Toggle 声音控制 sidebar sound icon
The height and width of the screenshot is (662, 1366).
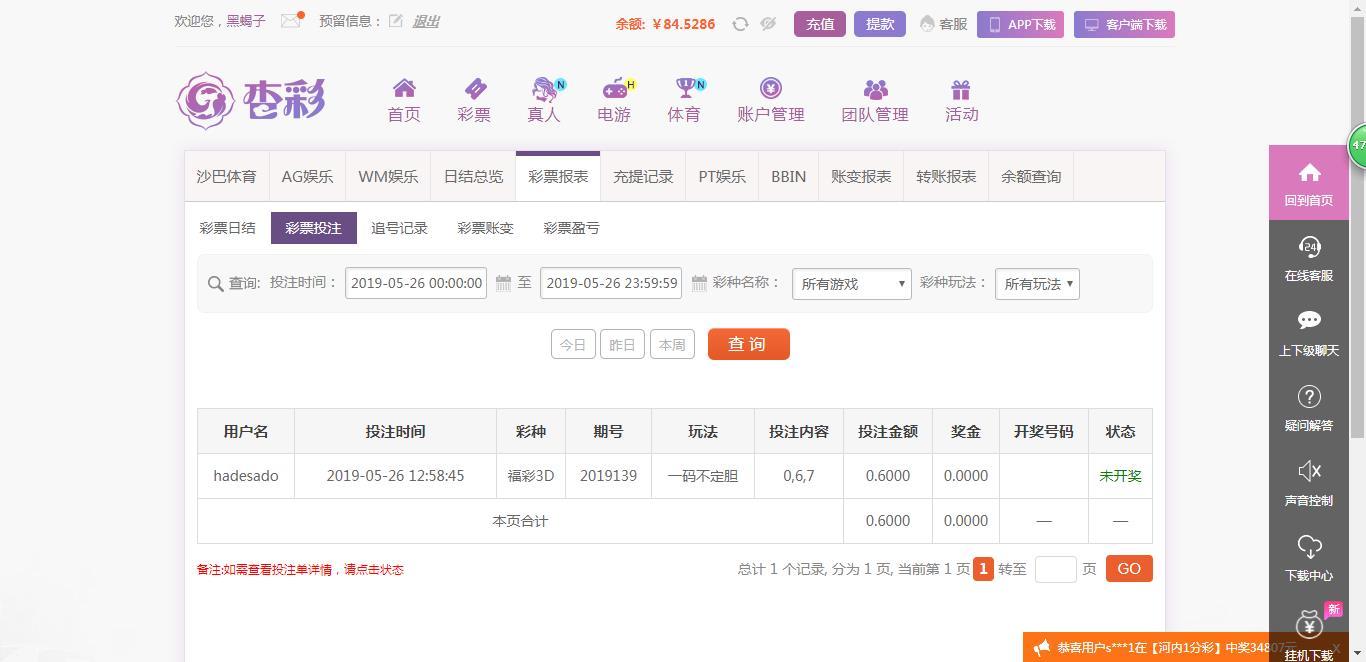[1309, 471]
